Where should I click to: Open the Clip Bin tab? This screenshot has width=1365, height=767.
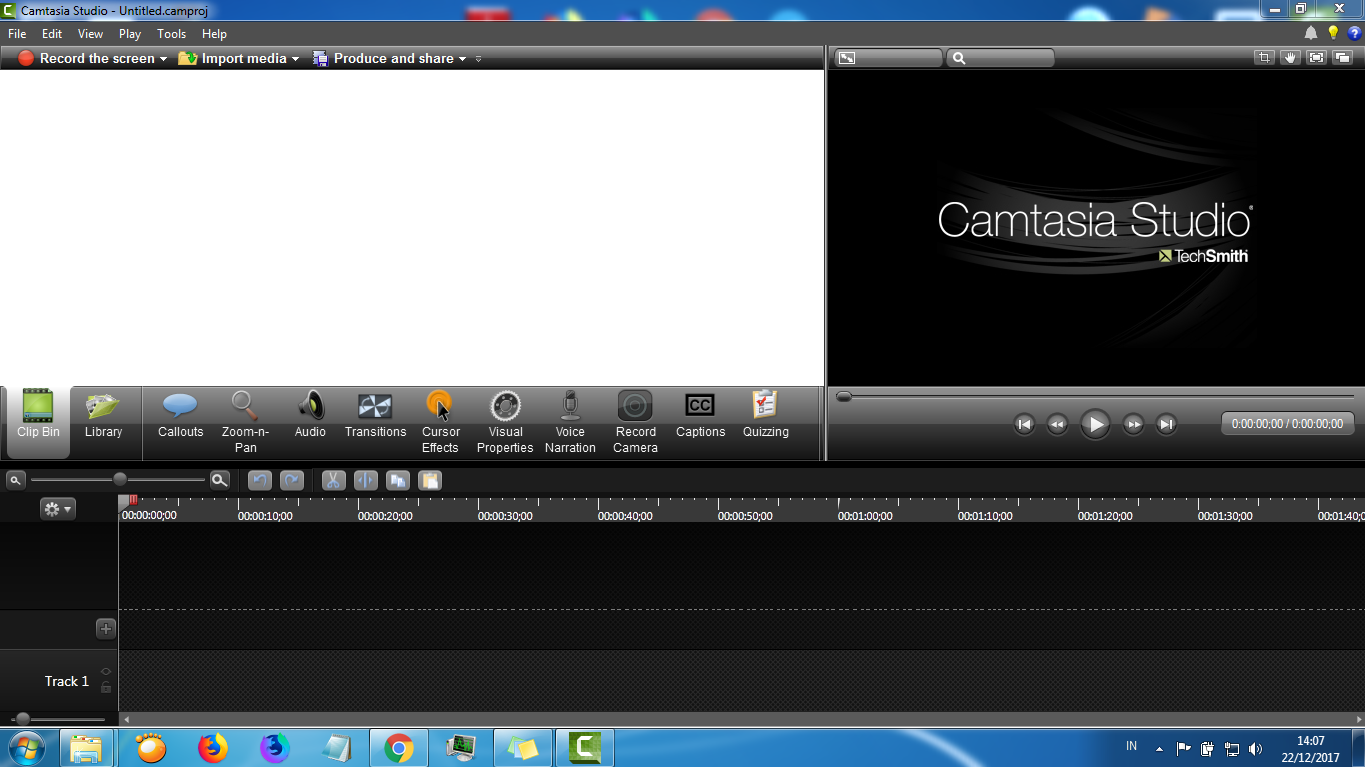coord(38,422)
